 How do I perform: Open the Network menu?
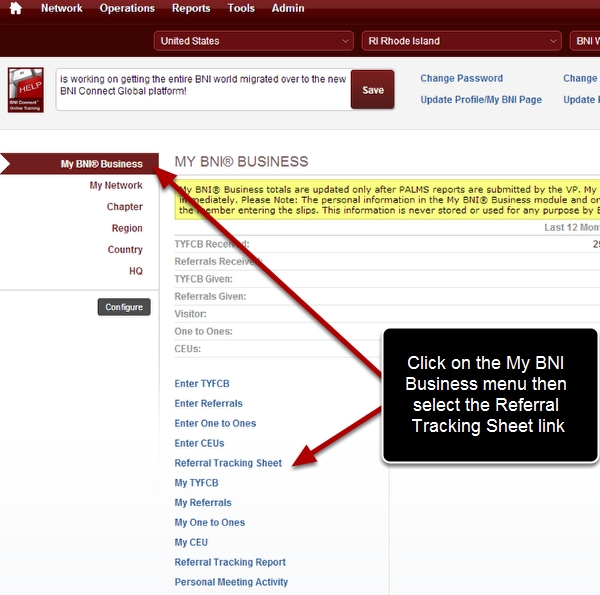click(x=61, y=9)
